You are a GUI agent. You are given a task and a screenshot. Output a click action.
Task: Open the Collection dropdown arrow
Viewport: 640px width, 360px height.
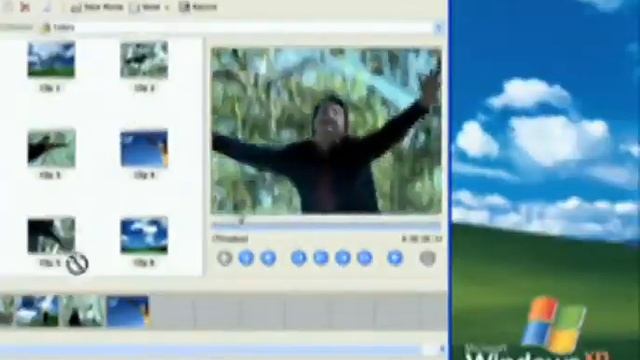pos(439,28)
